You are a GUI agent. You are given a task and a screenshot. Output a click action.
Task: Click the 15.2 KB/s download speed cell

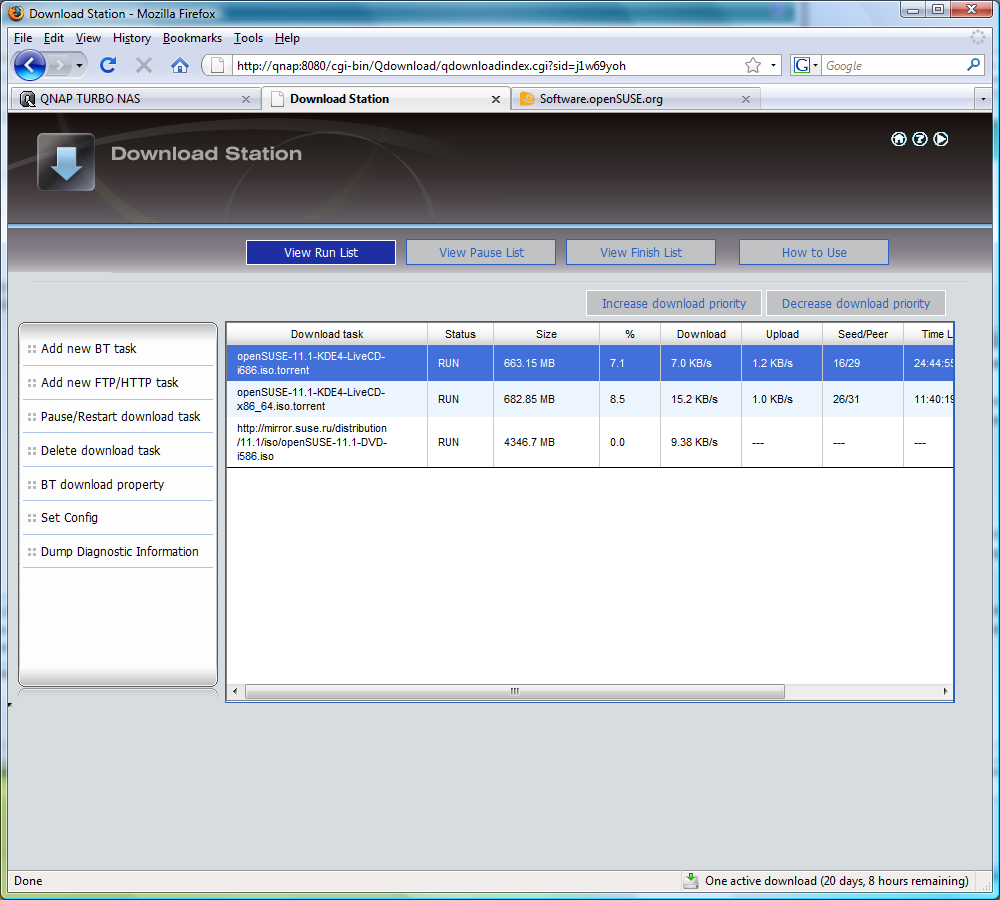[701, 399]
